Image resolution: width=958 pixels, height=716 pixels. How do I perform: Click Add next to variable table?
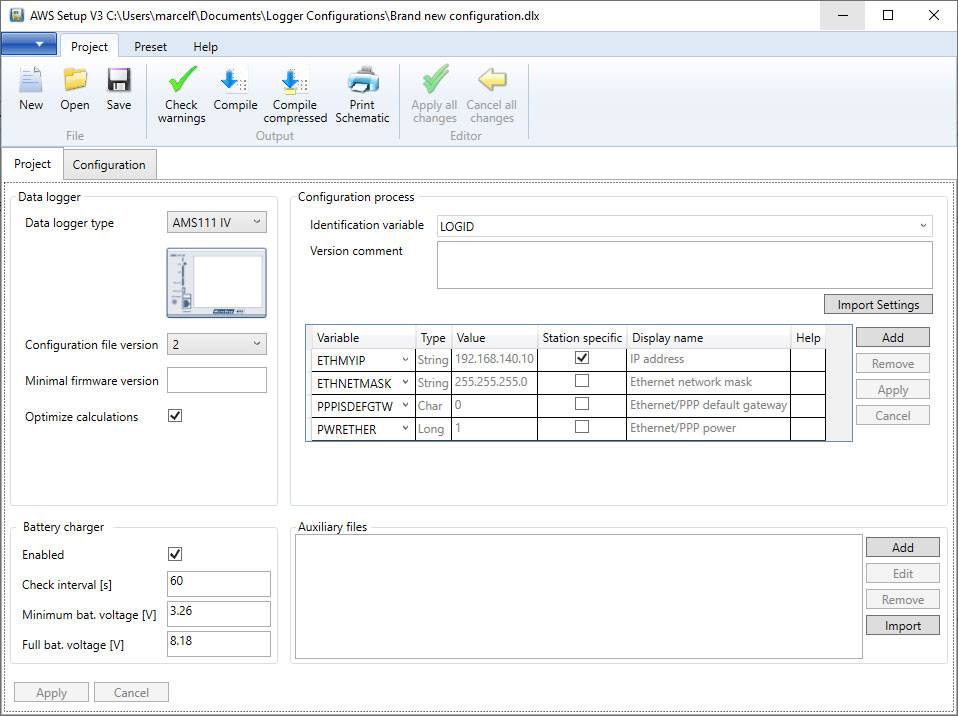pyautogui.click(x=893, y=337)
